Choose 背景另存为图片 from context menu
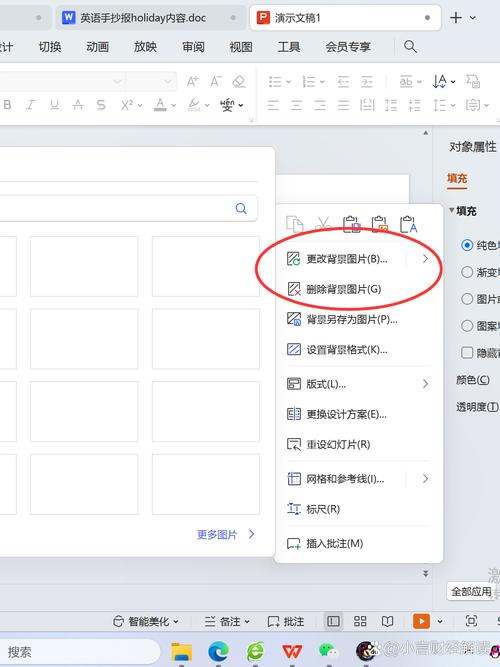This screenshot has width=500, height=667. click(352, 319)
